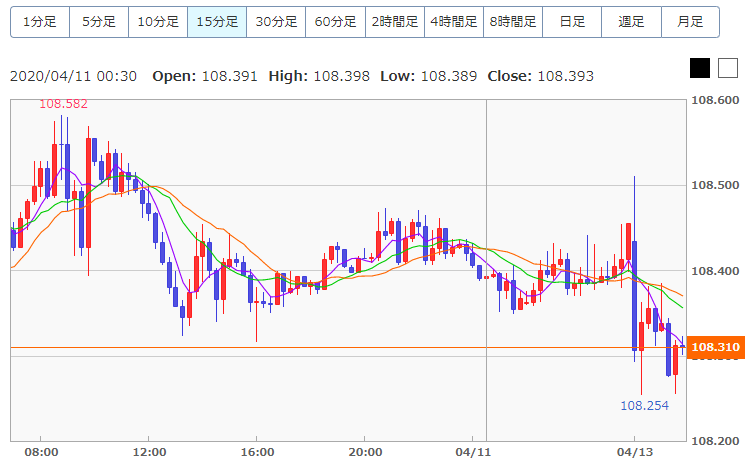Click the 108.254 low price marker
This screenshot has height=466, width=751.
pyautogui.click(x=644, y=406)
